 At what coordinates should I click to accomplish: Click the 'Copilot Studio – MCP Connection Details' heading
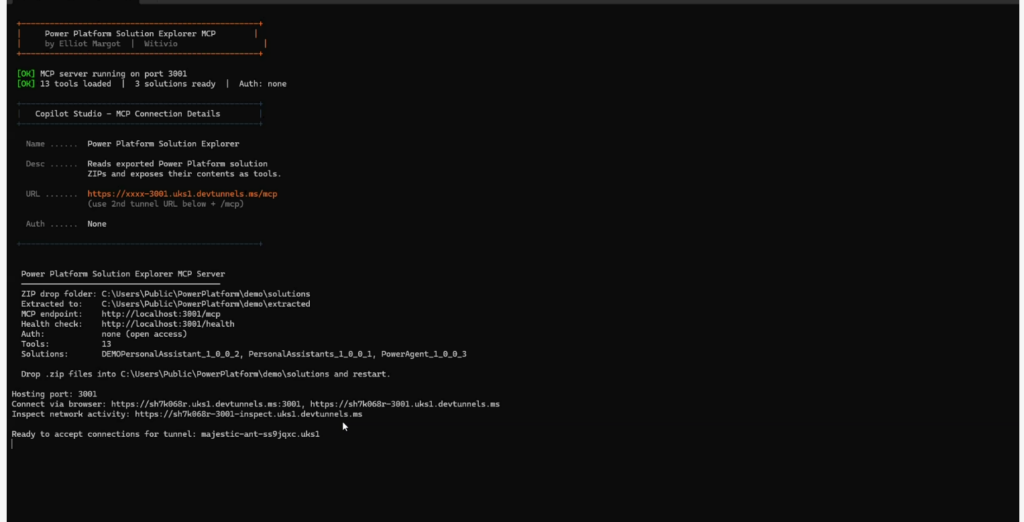click(x=127, y=114)
